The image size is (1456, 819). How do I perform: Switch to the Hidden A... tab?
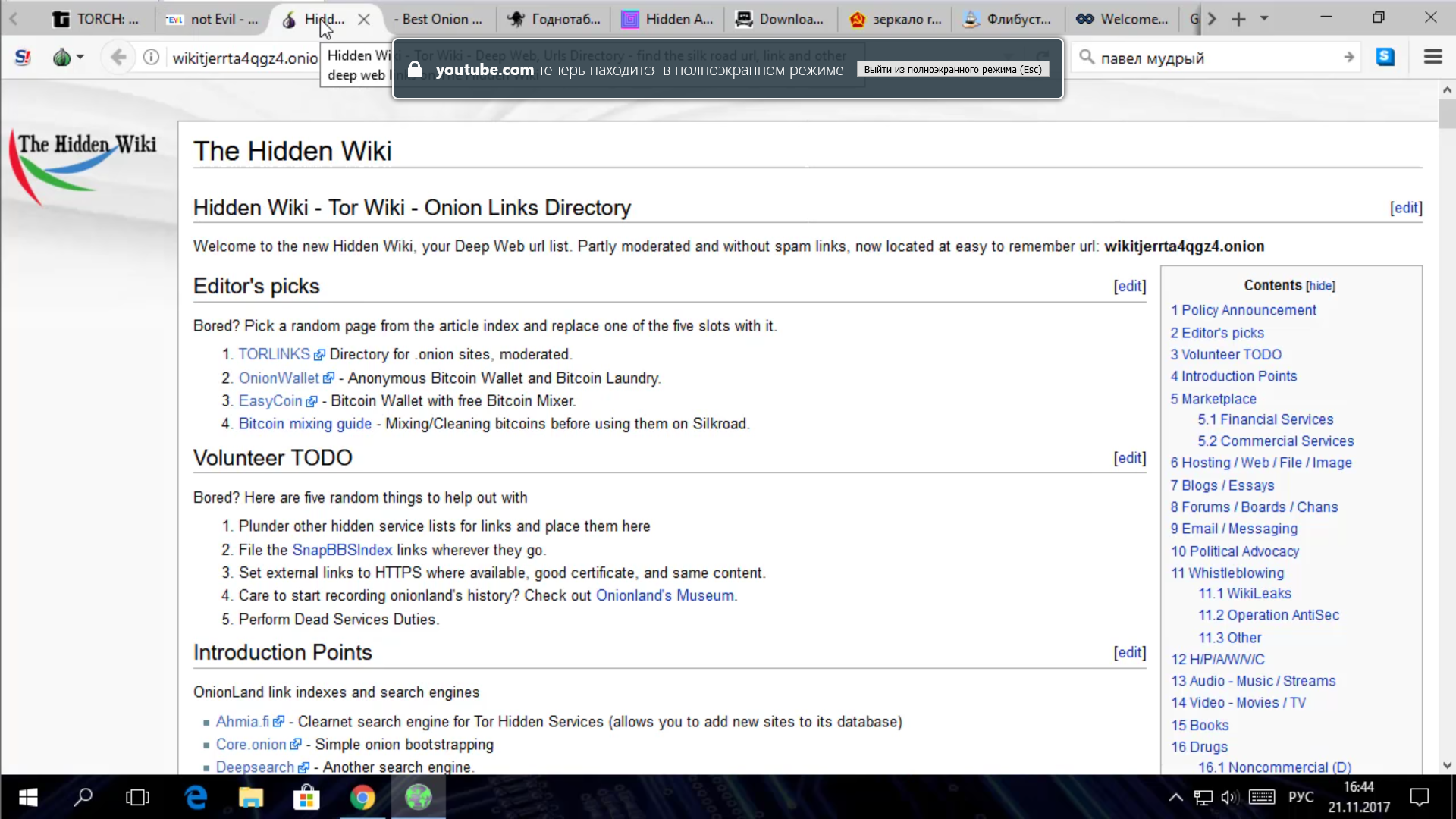(667, 20)
